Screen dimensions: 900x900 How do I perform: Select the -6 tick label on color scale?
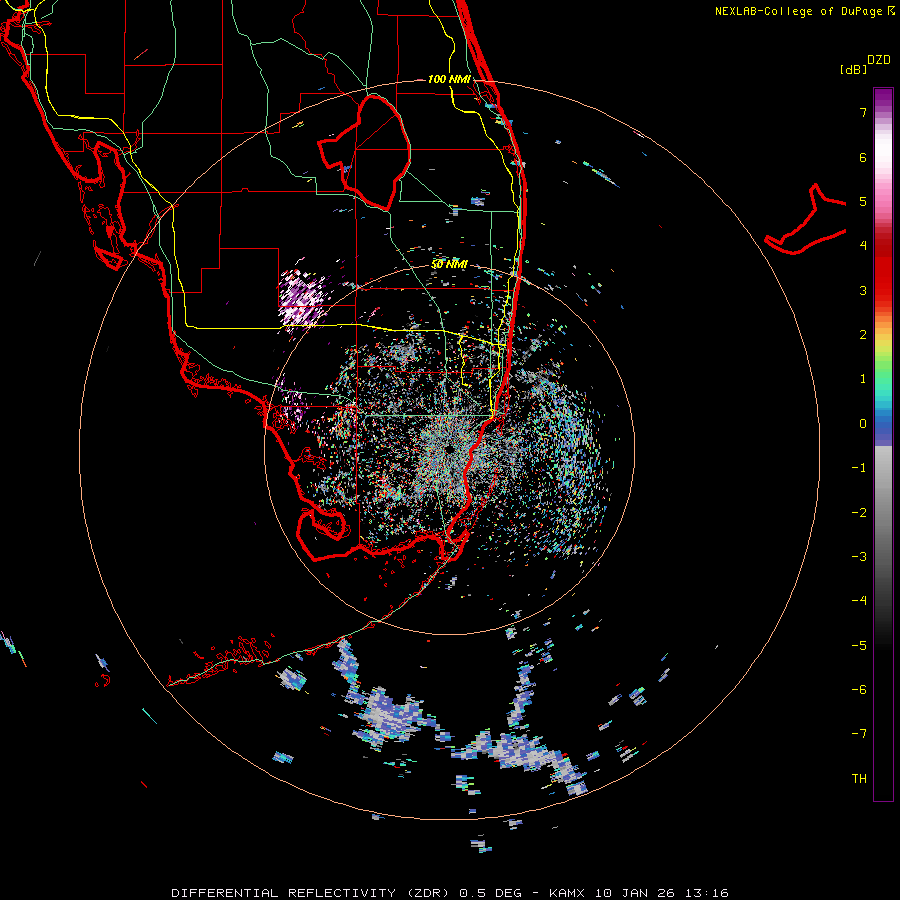coord(859,689)
